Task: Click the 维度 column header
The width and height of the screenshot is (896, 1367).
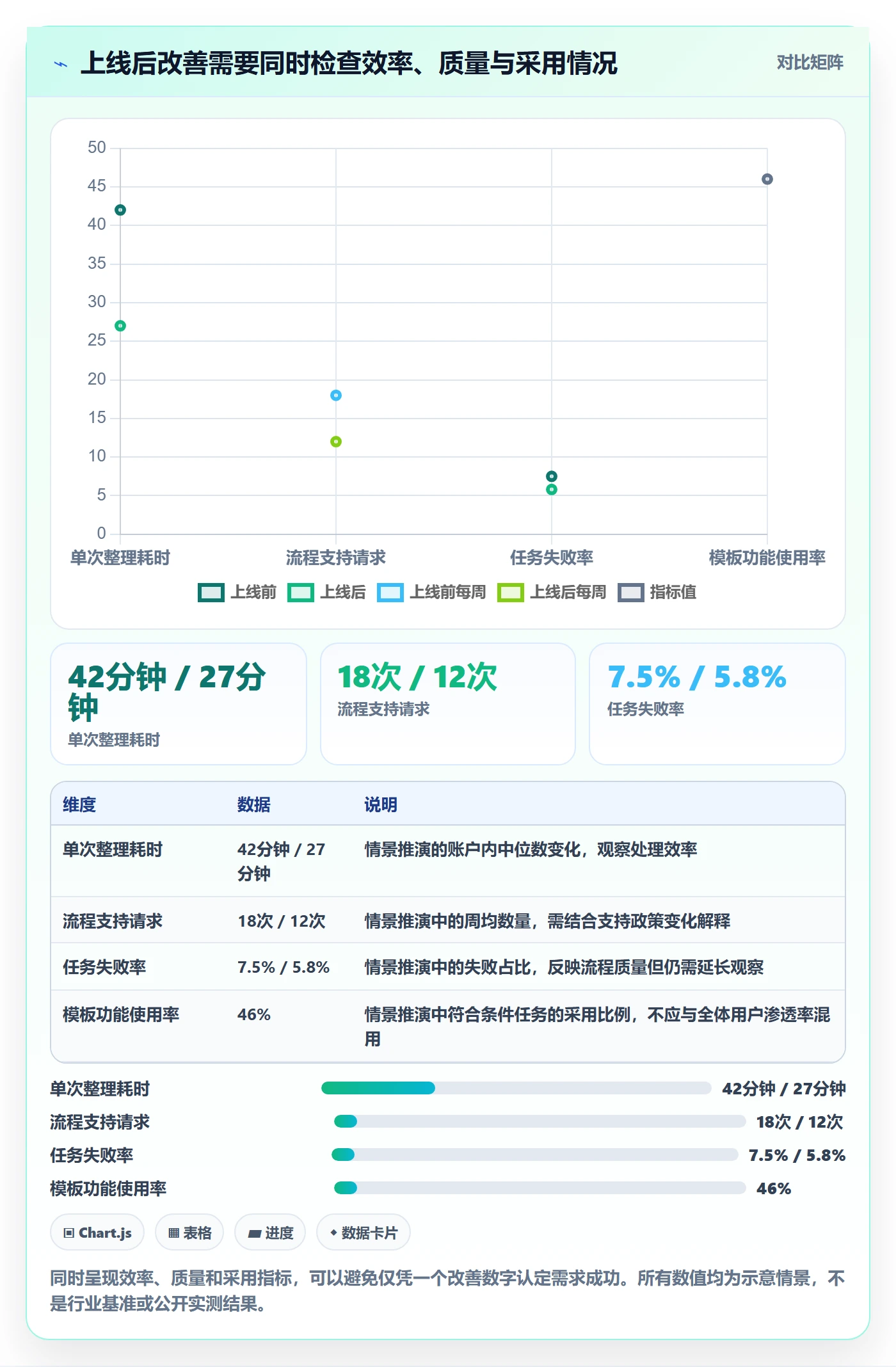Action: [x=79, y=804]
